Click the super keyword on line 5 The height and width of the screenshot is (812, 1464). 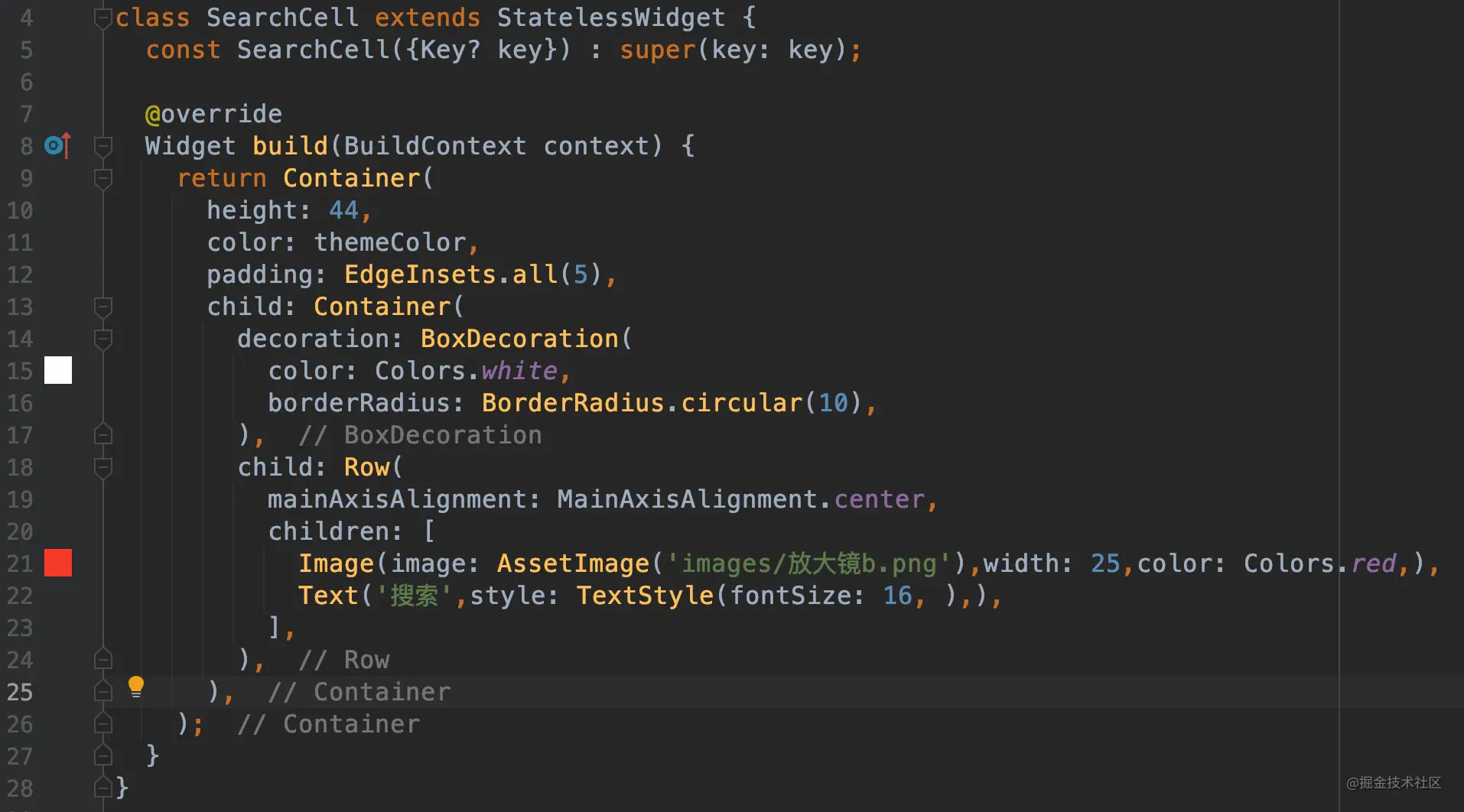[658, 50]
